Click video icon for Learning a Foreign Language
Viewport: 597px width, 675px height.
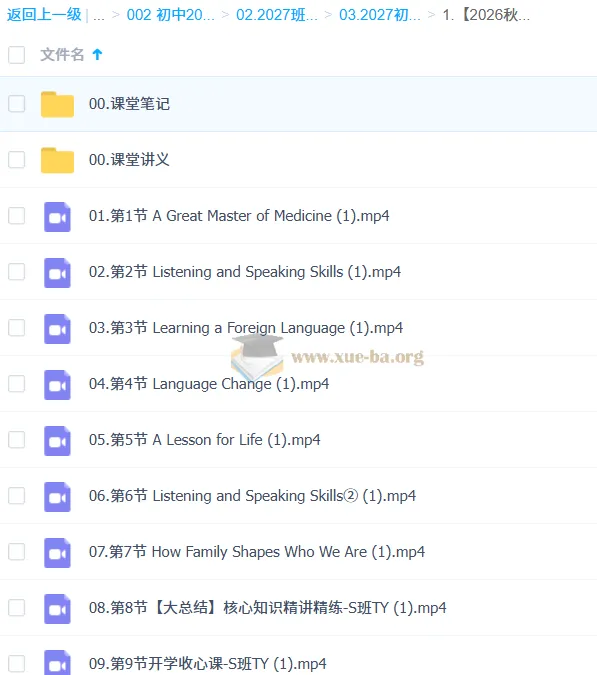click(57, 328)
